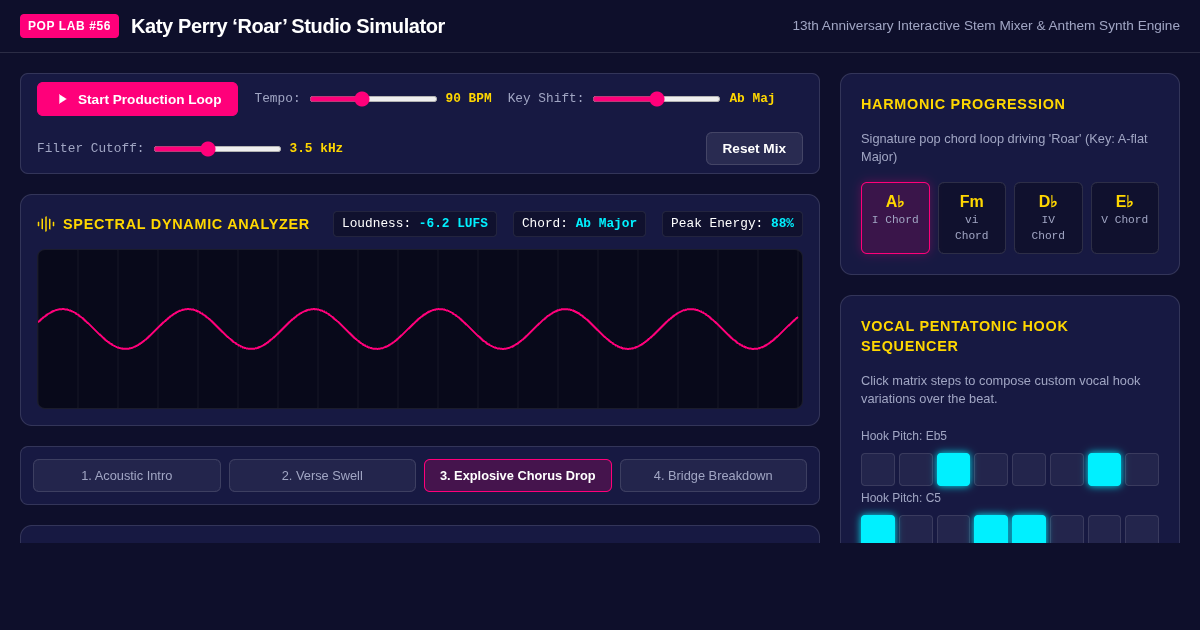Screen dimensions: 1200x630
Task: Toggle step 8 in the Eb5 hook row
Action: tap(1142, 469)
